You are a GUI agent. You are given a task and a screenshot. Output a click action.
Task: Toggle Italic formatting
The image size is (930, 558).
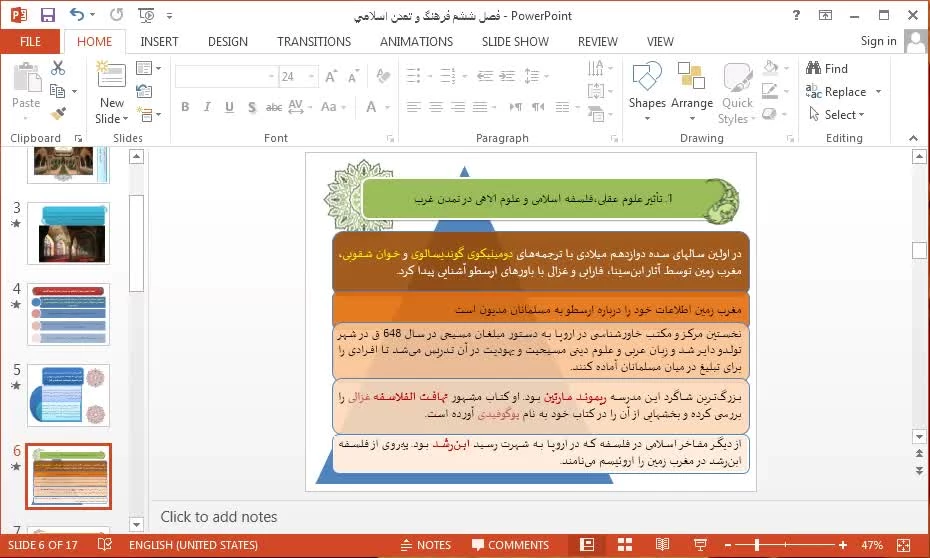point(207,107)
